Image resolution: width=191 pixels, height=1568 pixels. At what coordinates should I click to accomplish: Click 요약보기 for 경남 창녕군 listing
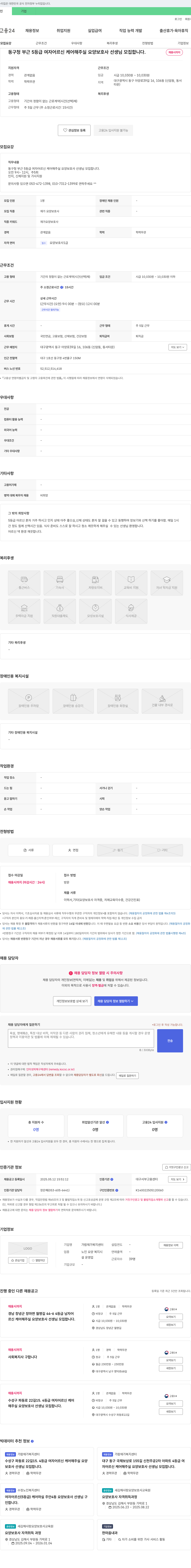click(x=171, y=1317)
